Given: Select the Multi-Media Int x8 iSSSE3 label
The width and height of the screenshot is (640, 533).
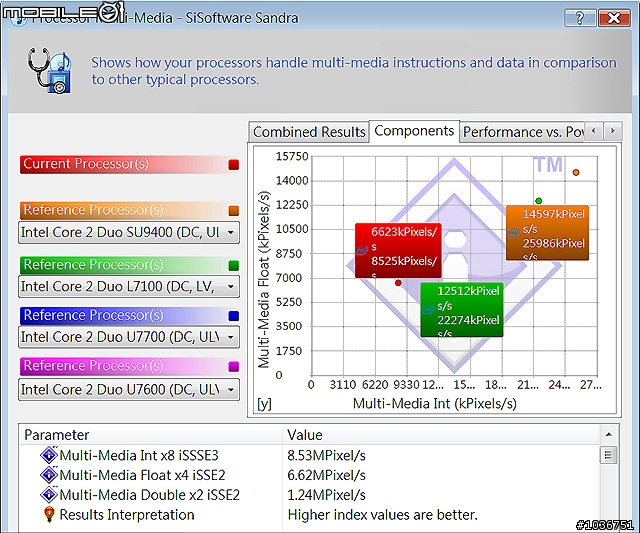Looking at the screenshot, I should (x=139, y=455).
